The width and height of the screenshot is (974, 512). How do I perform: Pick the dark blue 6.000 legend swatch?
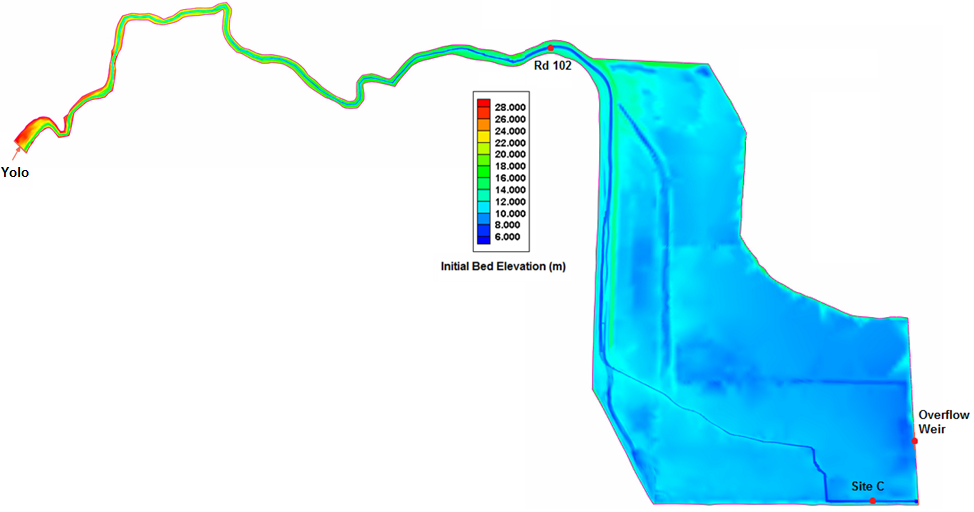click(483, 238)
